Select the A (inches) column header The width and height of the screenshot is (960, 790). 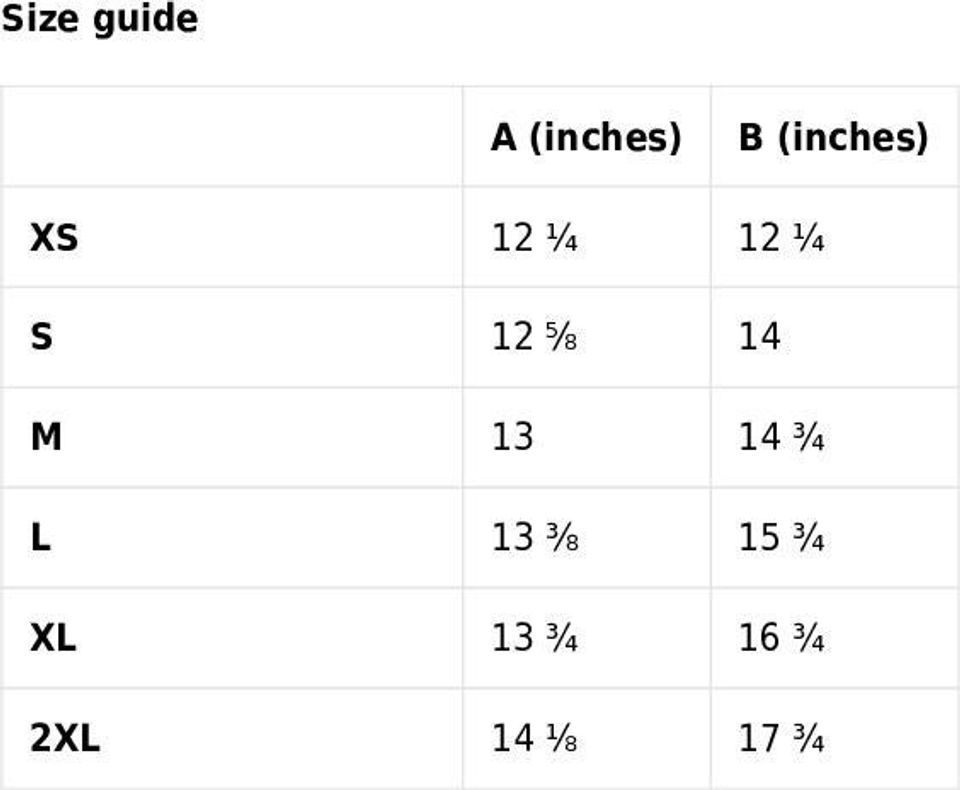(586, 137)
